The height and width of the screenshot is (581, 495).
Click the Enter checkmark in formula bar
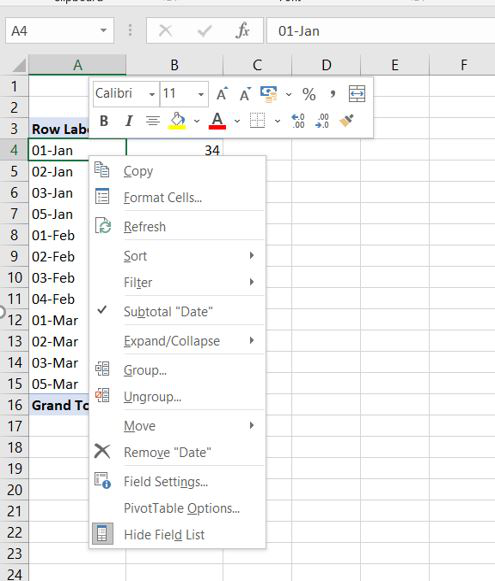pyautogui.click(x=205, y=31)
